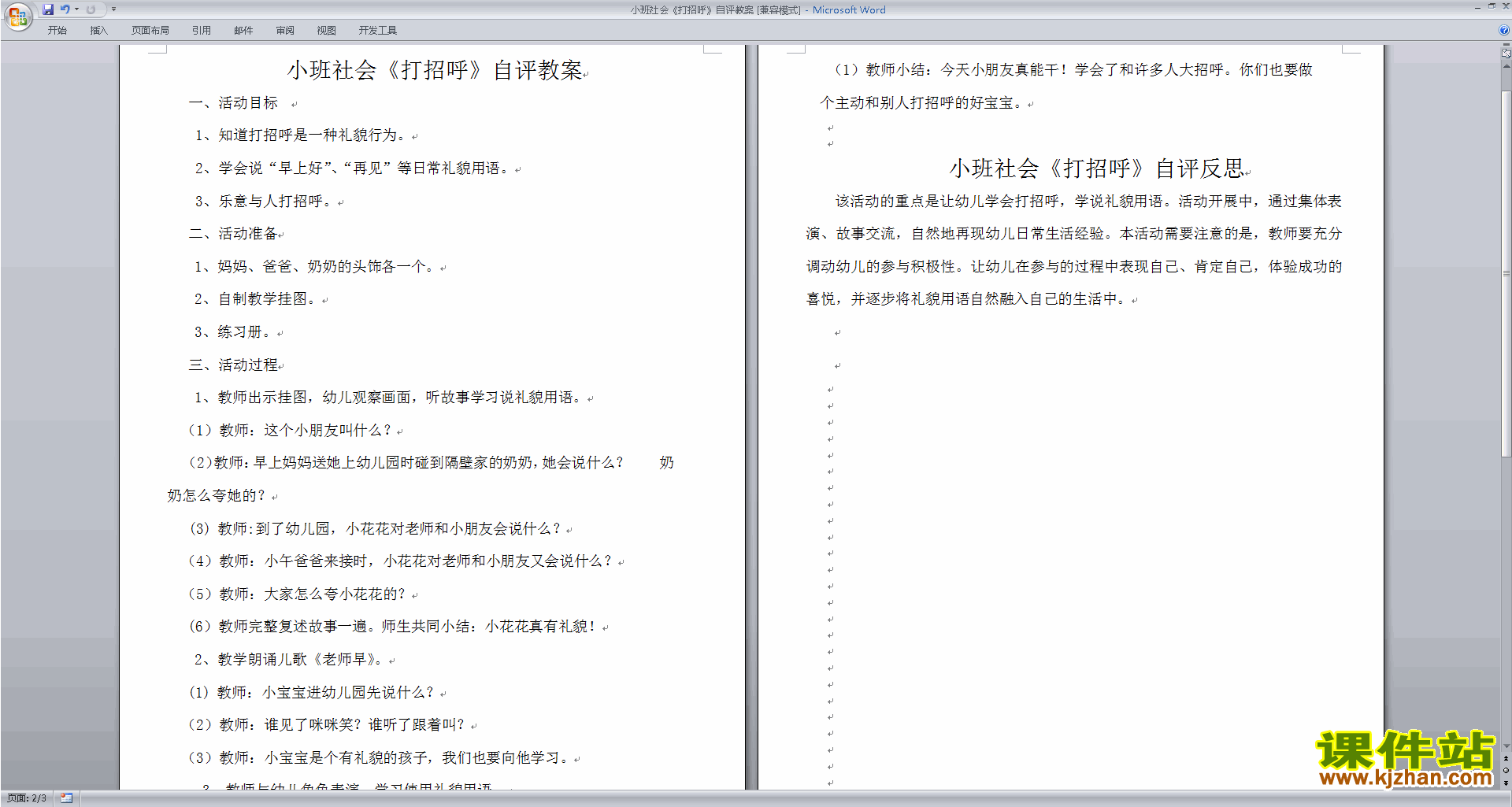Restore down the Word window

coord(1492,7)
